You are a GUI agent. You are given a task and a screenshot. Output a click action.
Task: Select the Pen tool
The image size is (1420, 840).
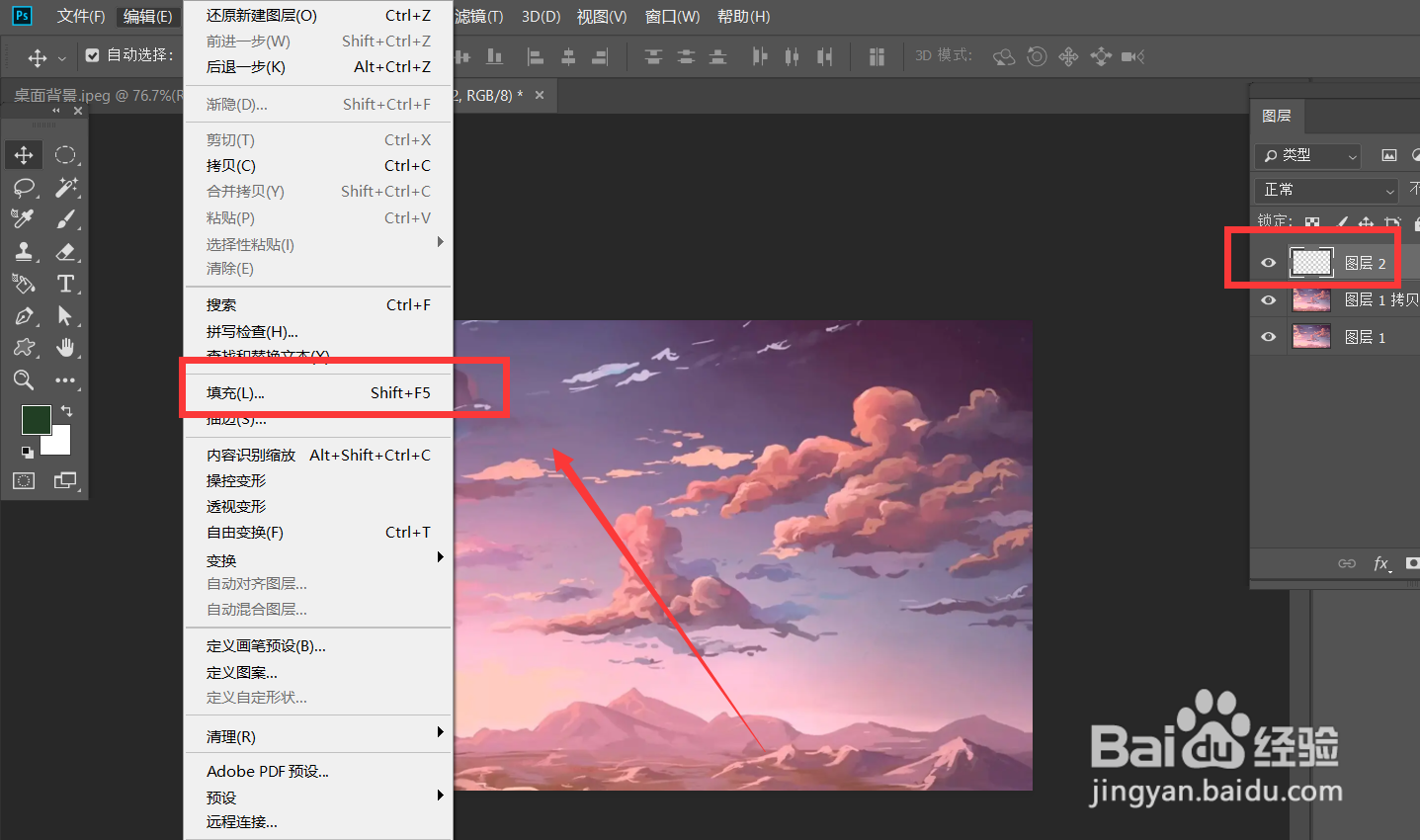24,315
